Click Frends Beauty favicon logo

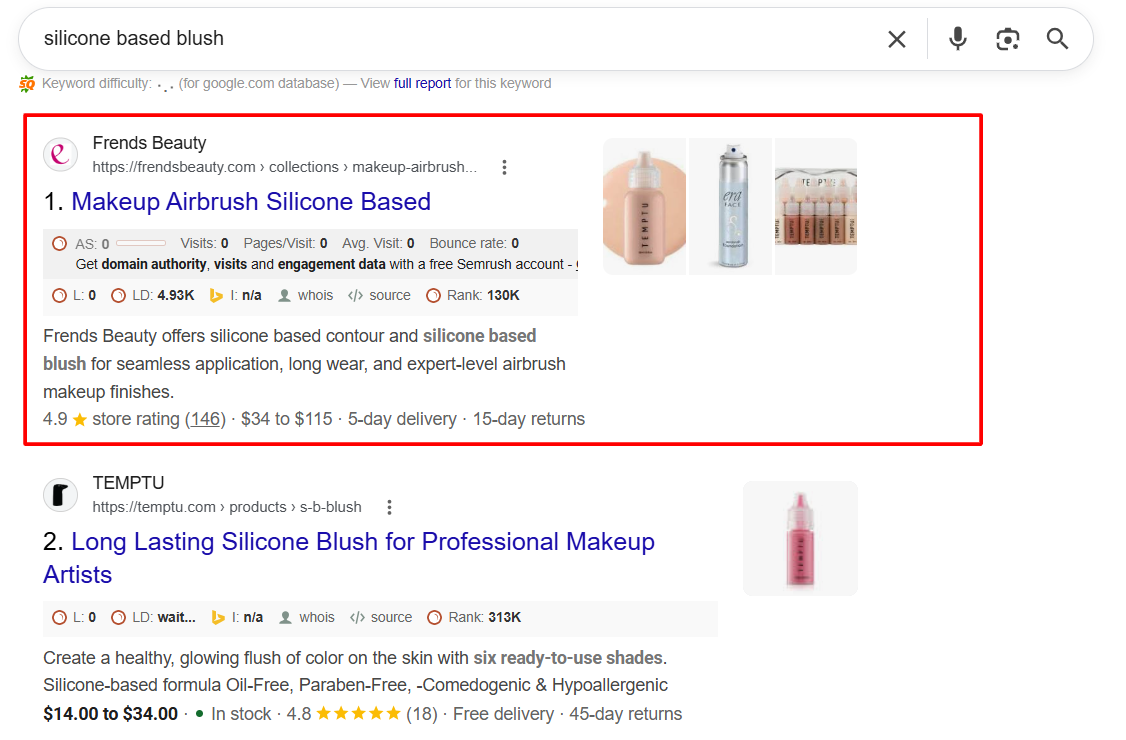tap(60, 154)
